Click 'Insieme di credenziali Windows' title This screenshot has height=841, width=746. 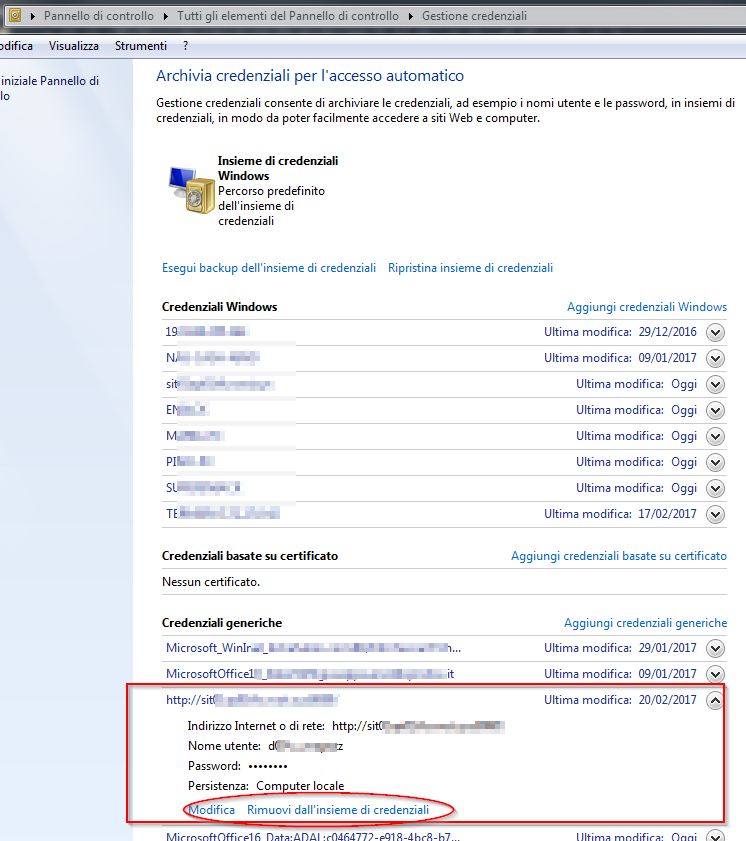pos(278,168)
